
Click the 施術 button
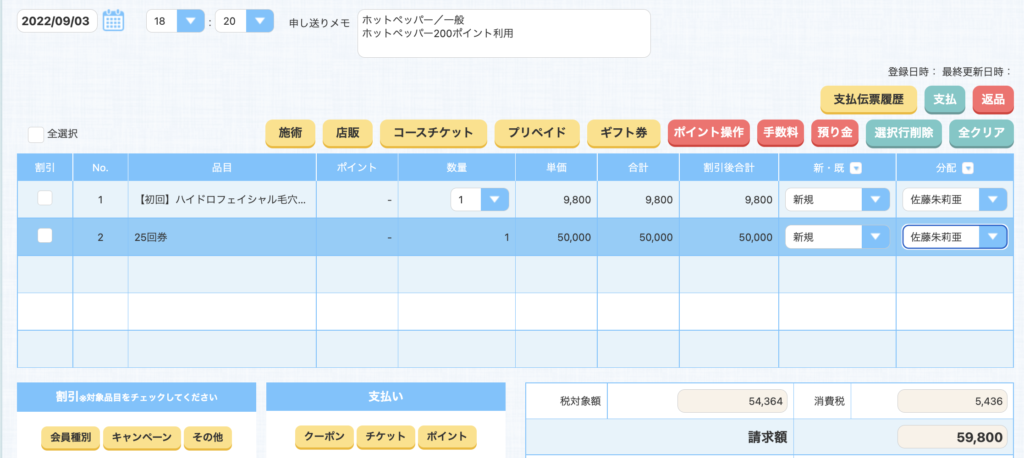tap(290, 132)
